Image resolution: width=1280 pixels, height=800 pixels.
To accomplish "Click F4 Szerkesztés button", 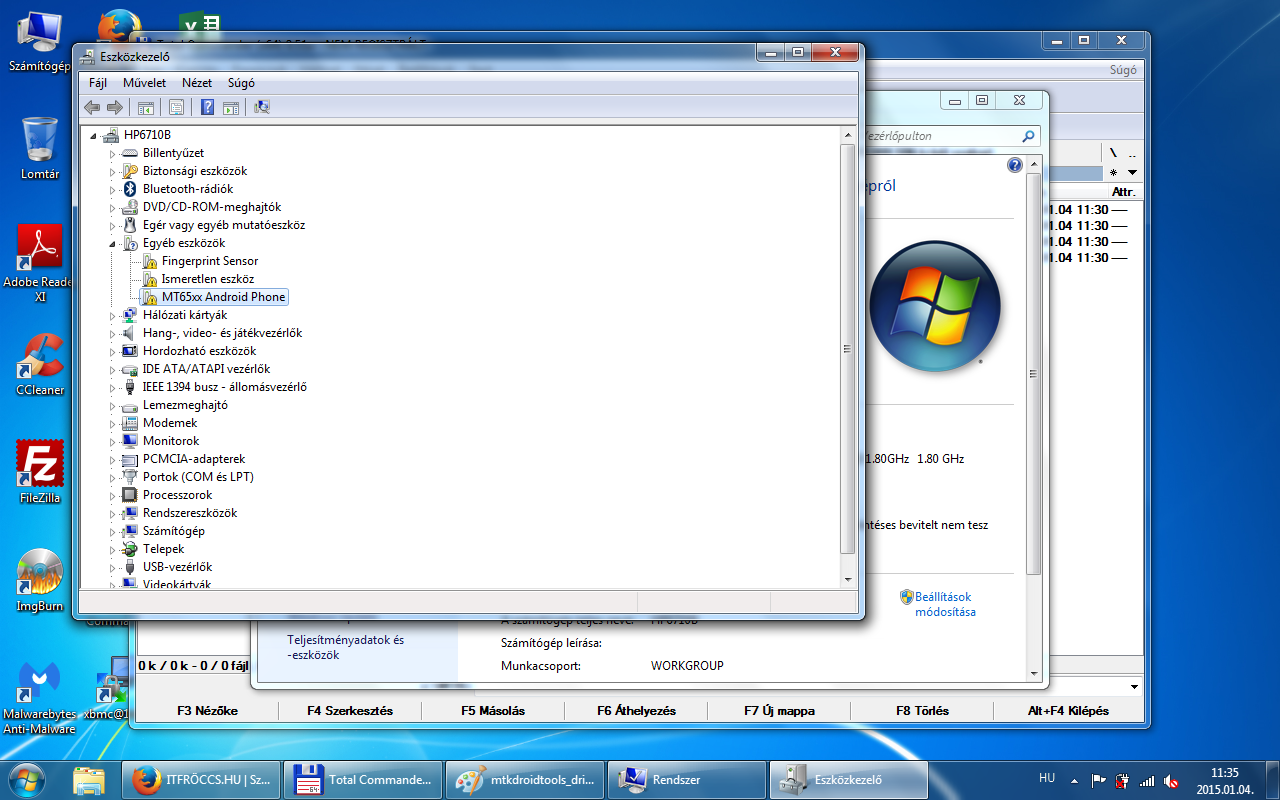I will click(350, 710).
